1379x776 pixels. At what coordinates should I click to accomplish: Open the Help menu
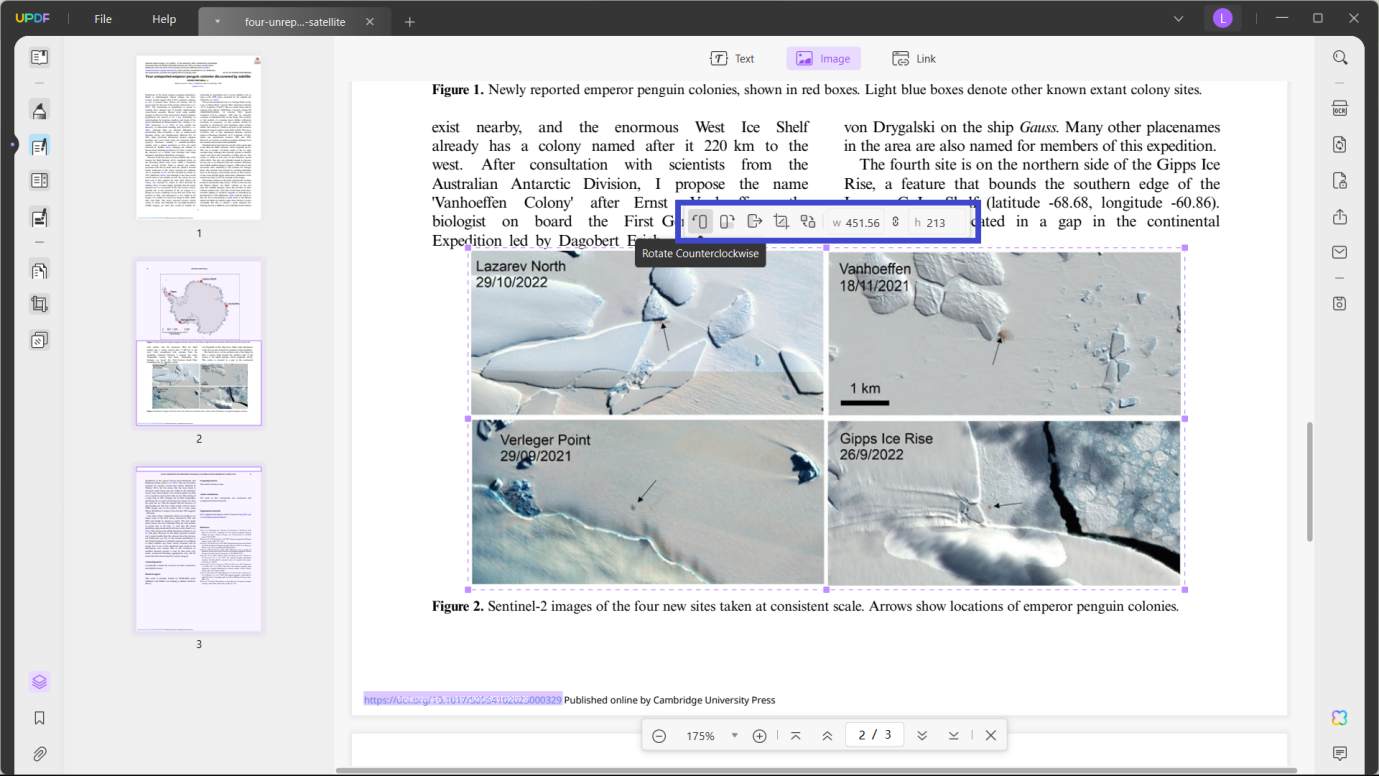pos(163,18)
